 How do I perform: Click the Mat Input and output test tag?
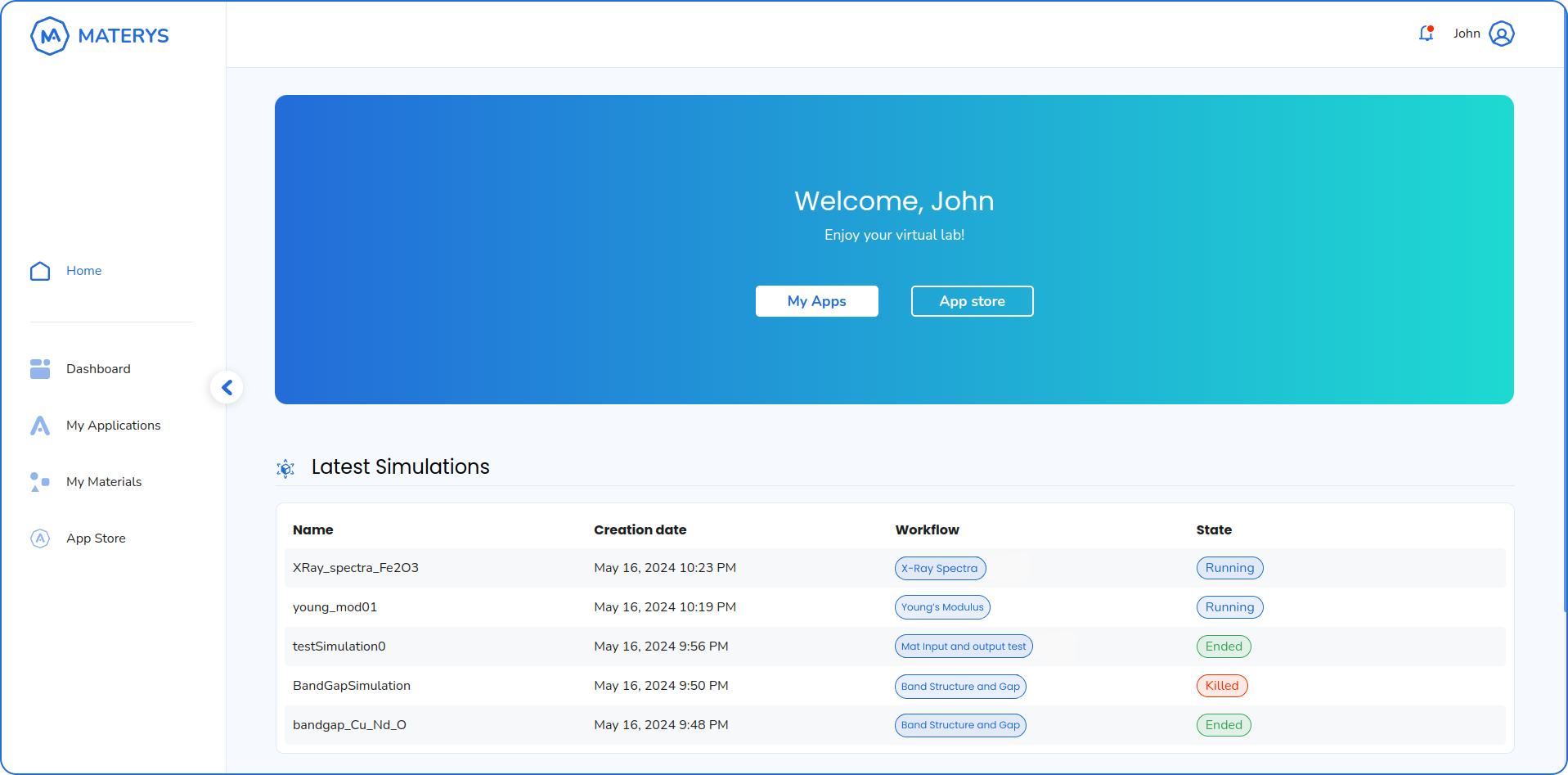pyautogui.click(x=963, y=647)
